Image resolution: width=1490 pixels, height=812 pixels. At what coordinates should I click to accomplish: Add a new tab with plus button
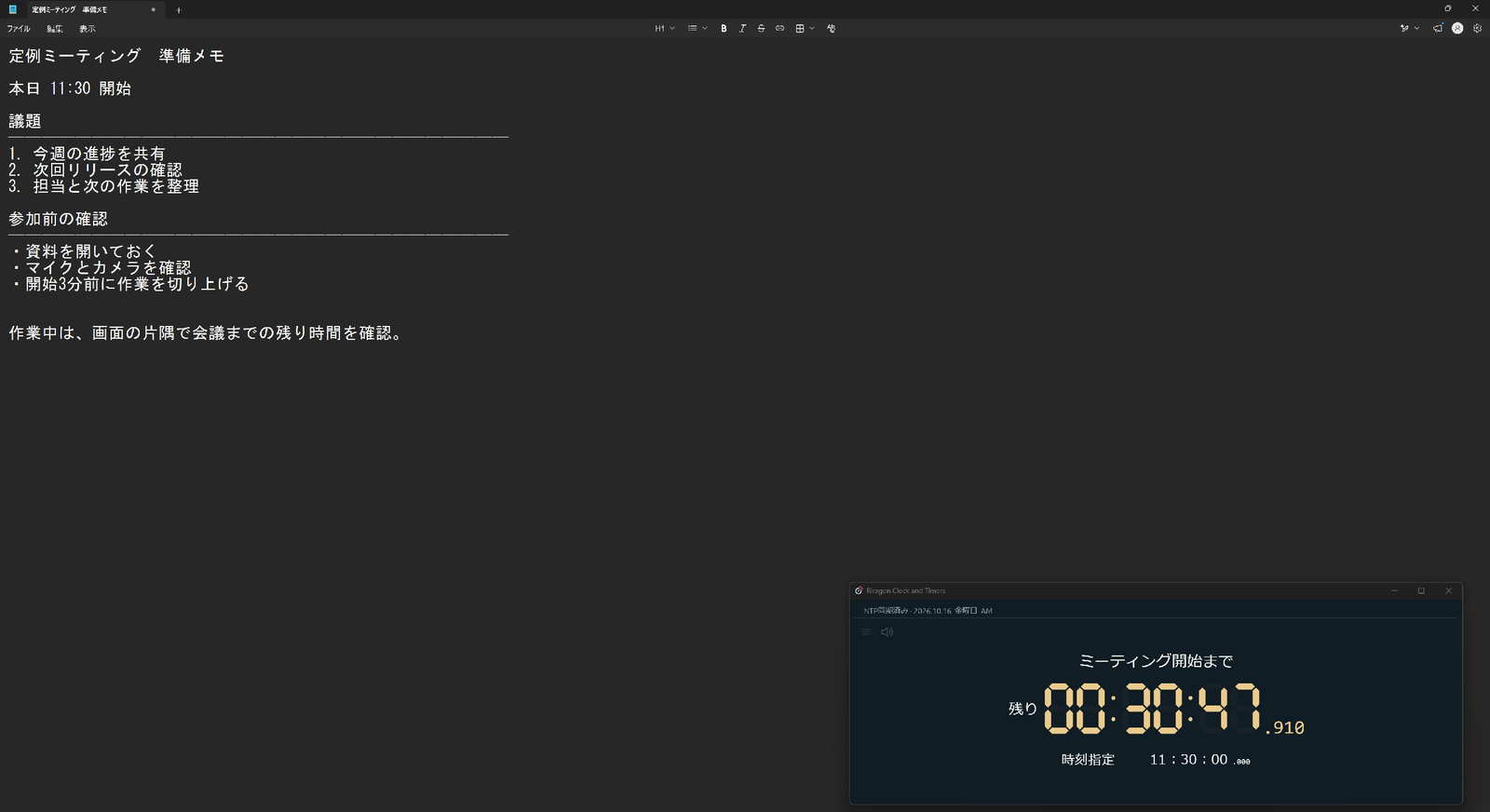(x=179, y=10)
